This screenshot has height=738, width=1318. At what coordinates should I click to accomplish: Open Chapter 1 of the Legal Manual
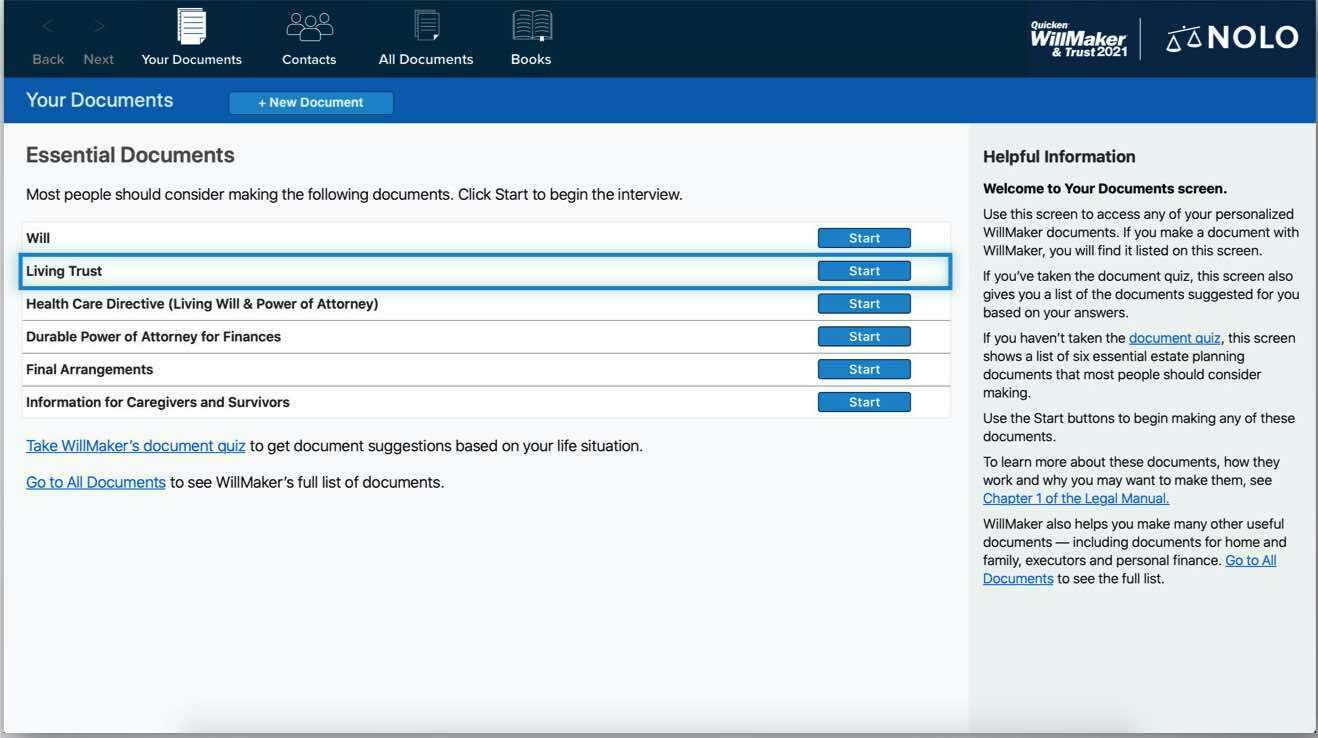tap(1074, 496)
